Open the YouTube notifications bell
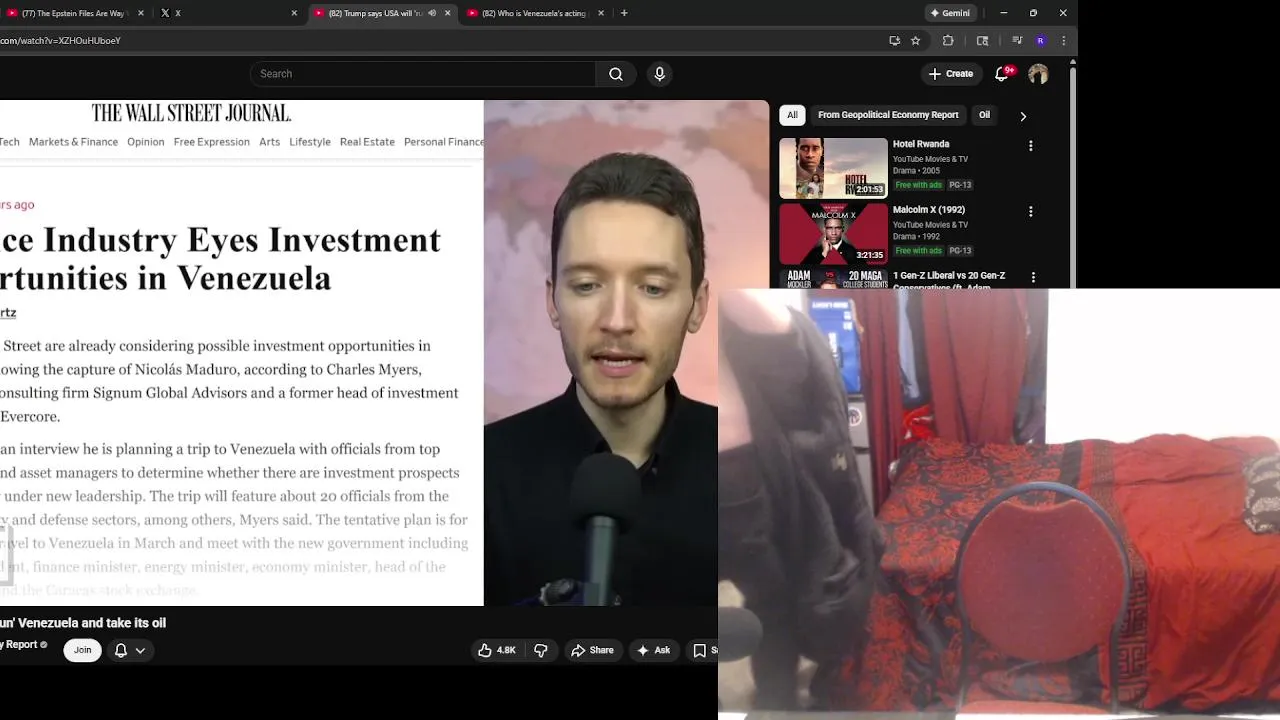1280x720 pixels. click(1002, 74)
